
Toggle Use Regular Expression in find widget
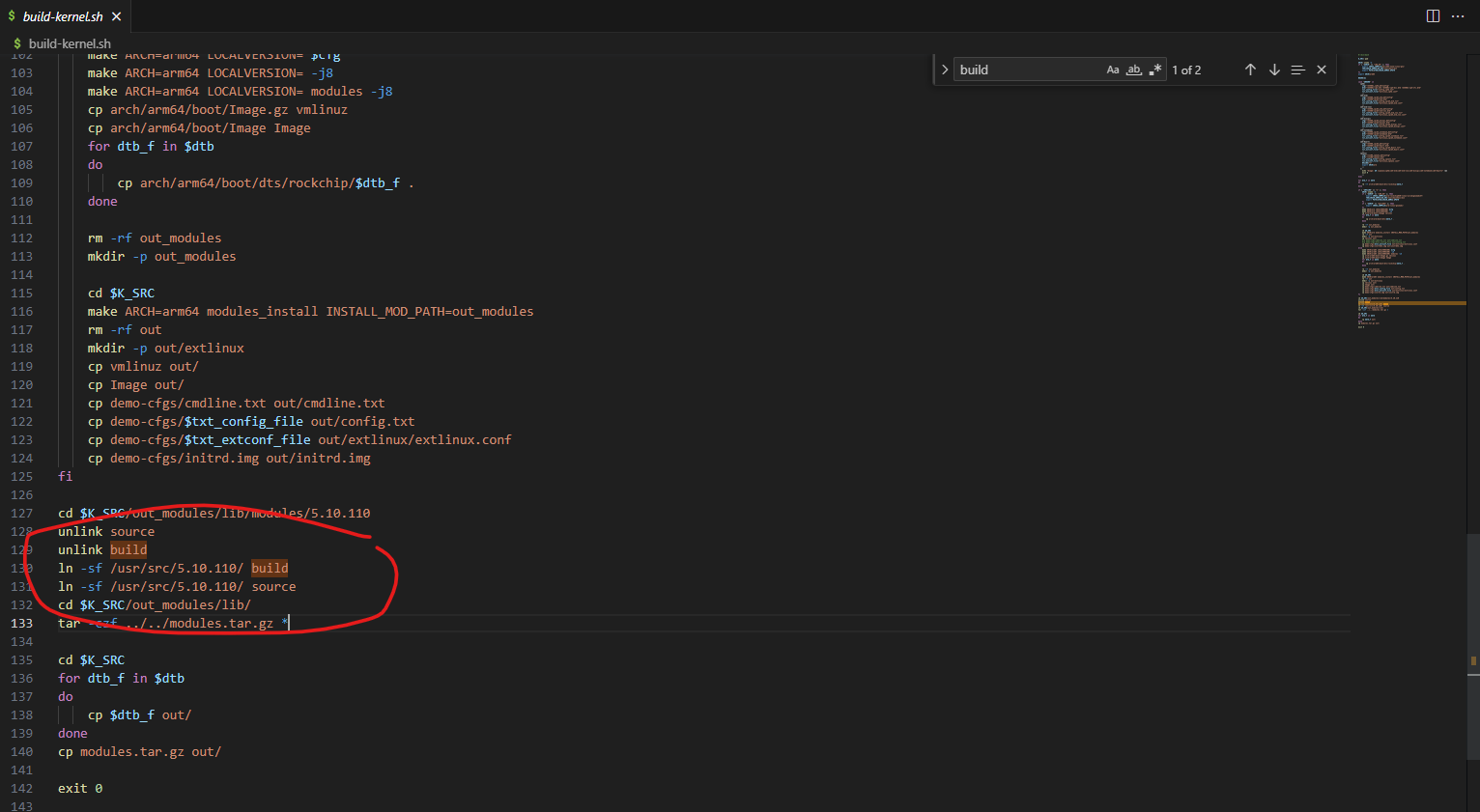pyautogui.click(x=1155, y=70)
